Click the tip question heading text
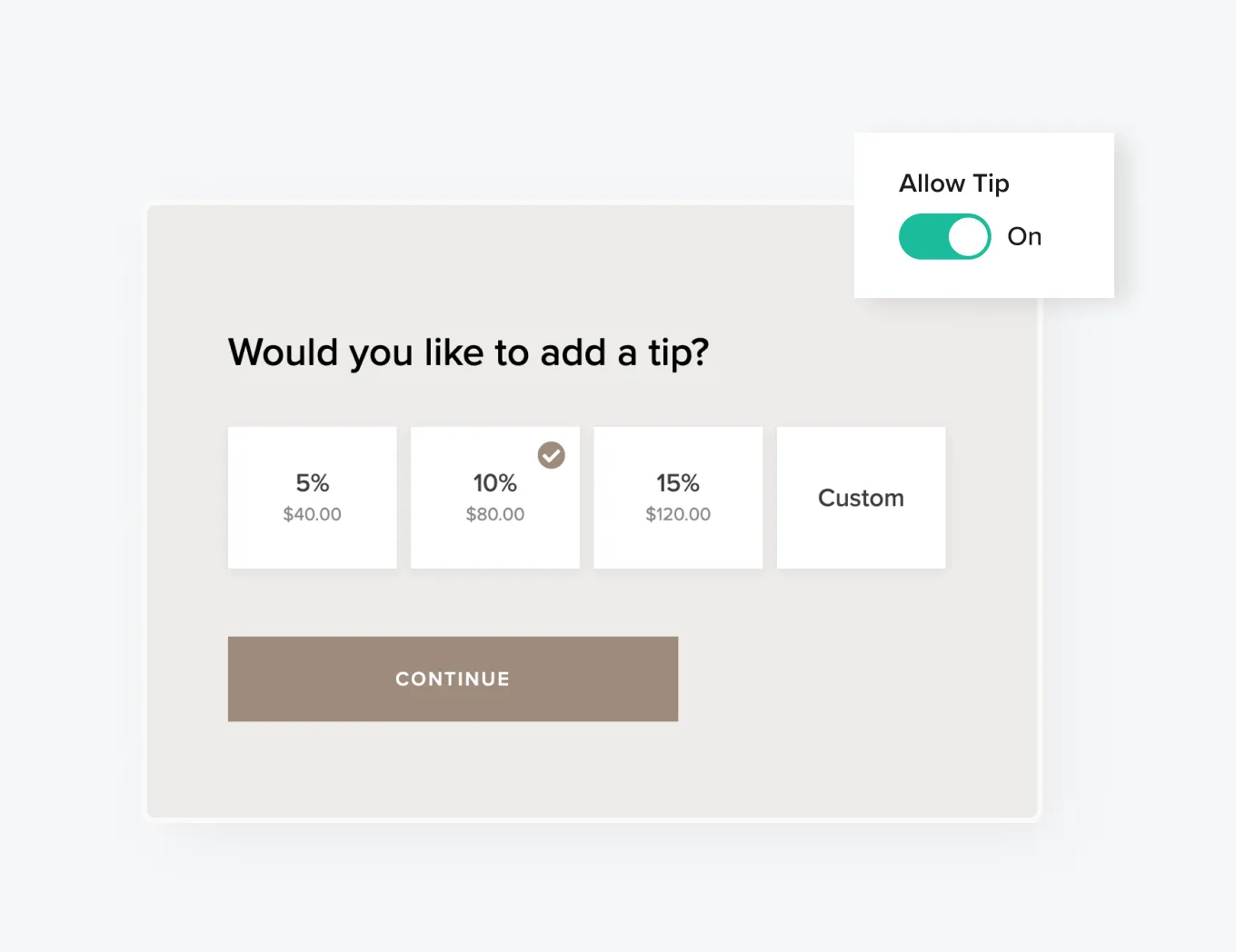1236x952 pixels. 468,352
